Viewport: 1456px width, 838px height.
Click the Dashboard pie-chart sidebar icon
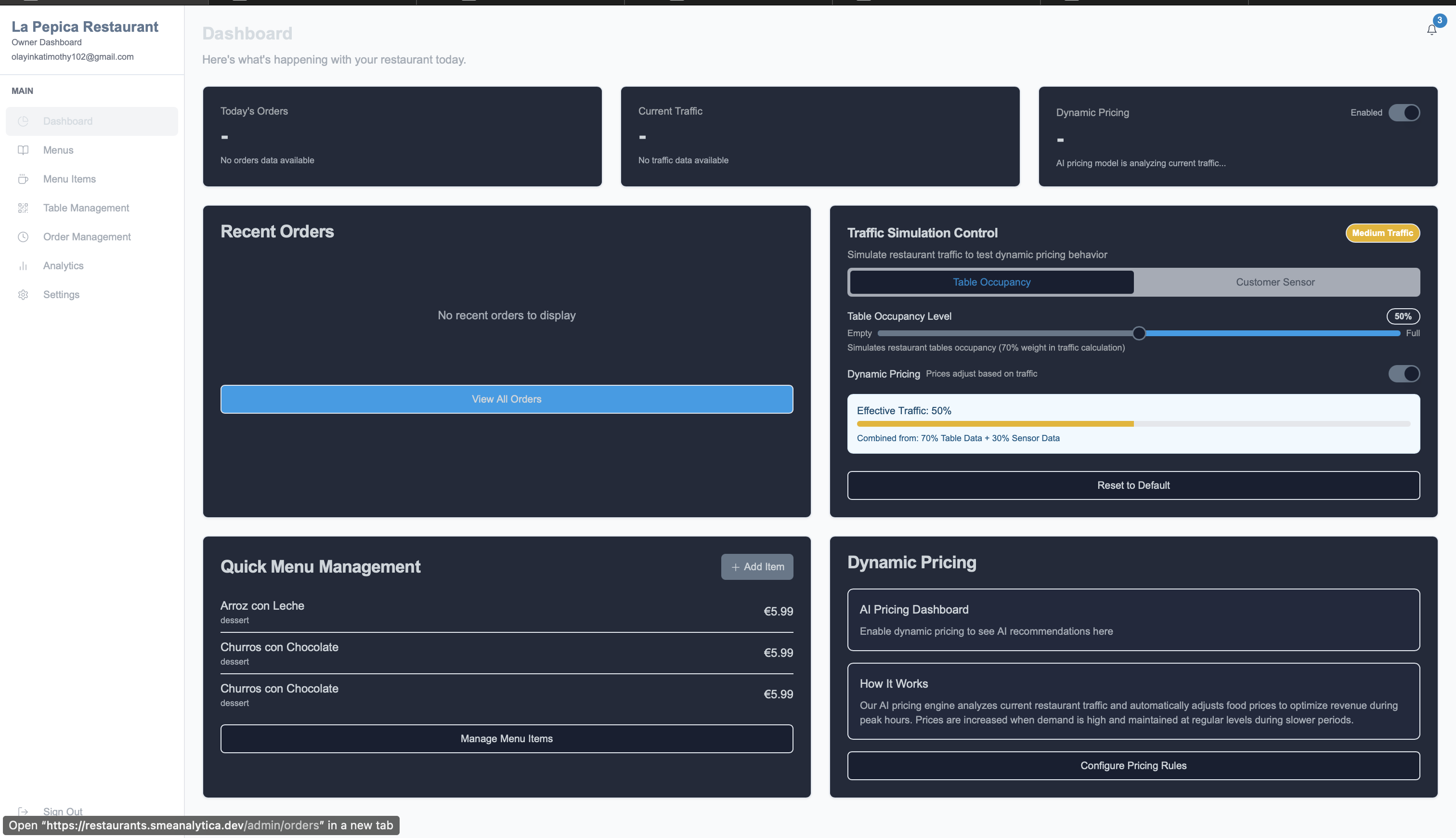click(23, 121)
